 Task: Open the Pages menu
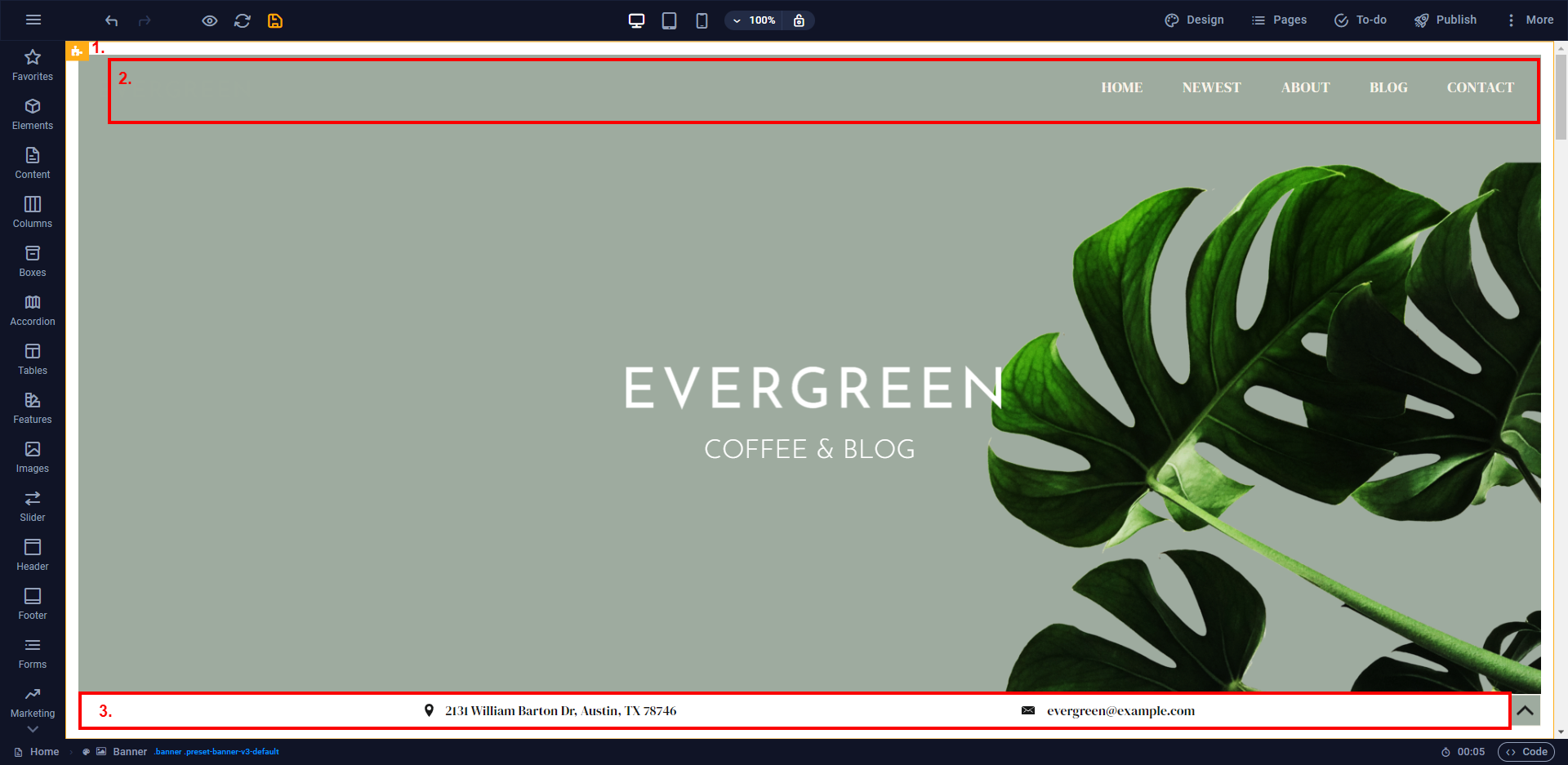1279,20
